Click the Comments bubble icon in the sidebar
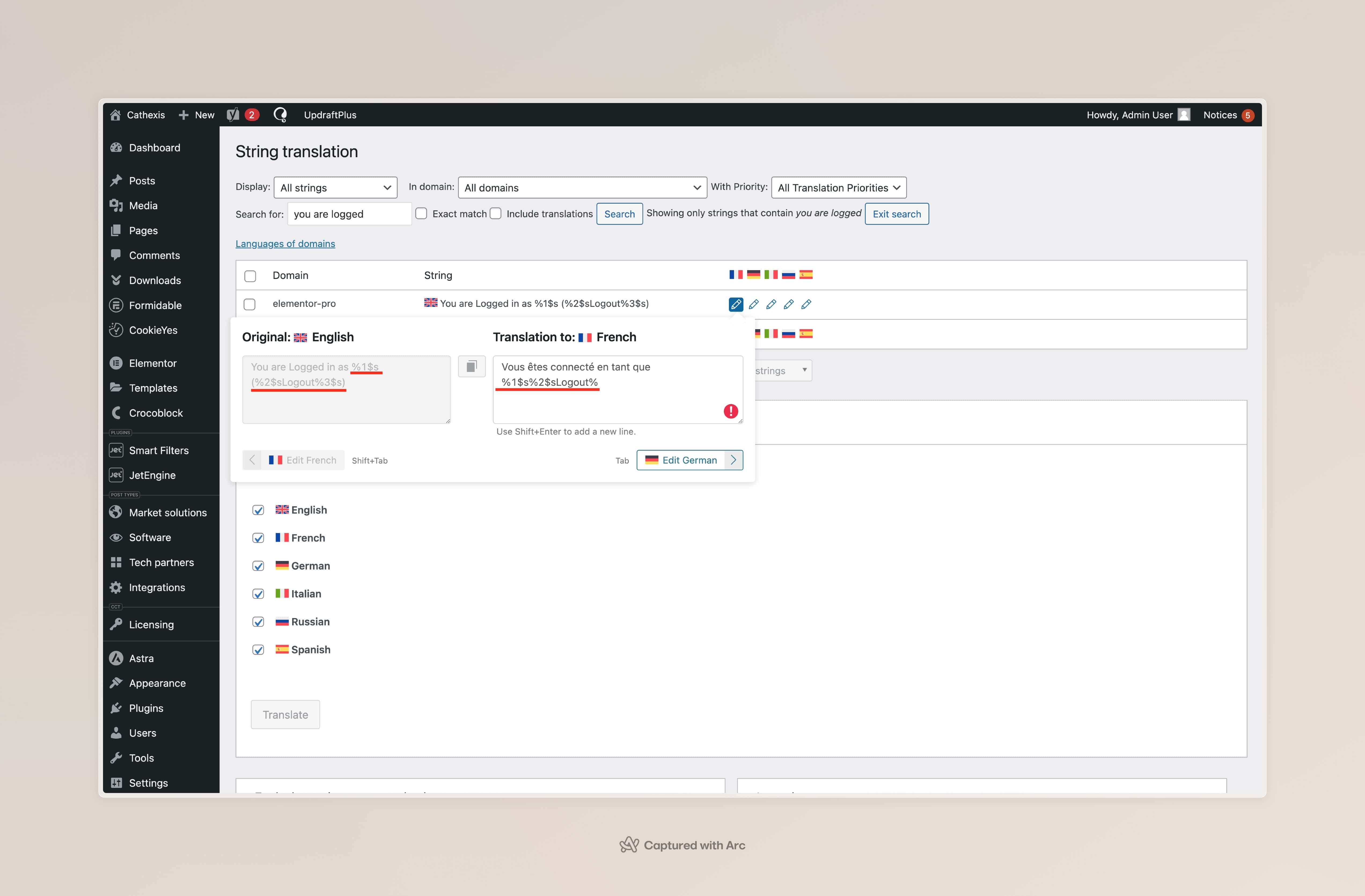Image resolution: width=1365 pixels, height=896 pixels. coord(116,255)
